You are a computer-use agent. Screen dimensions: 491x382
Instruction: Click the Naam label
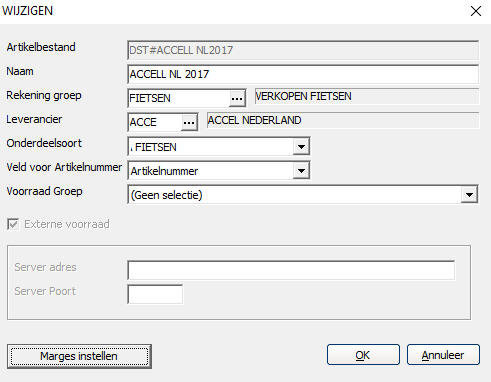click(x=20, y=71)
